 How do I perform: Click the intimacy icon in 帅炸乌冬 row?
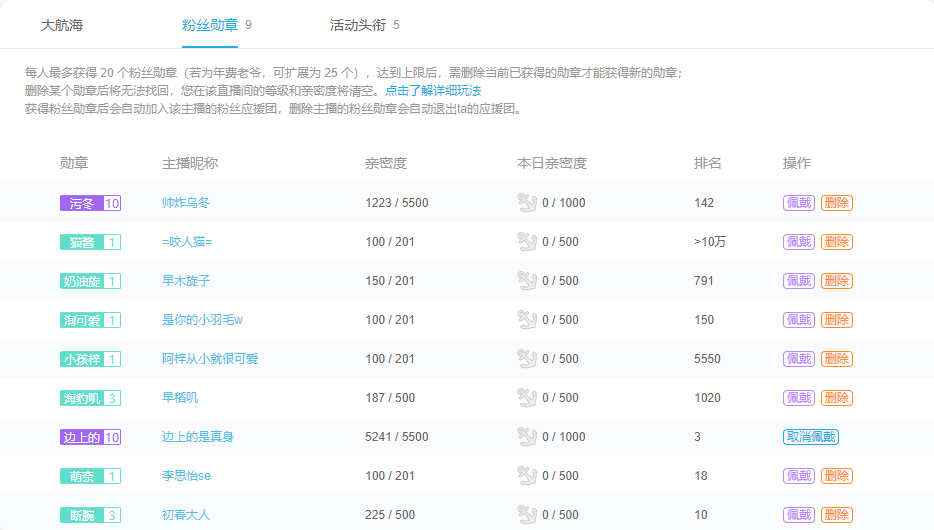point(527,202)
